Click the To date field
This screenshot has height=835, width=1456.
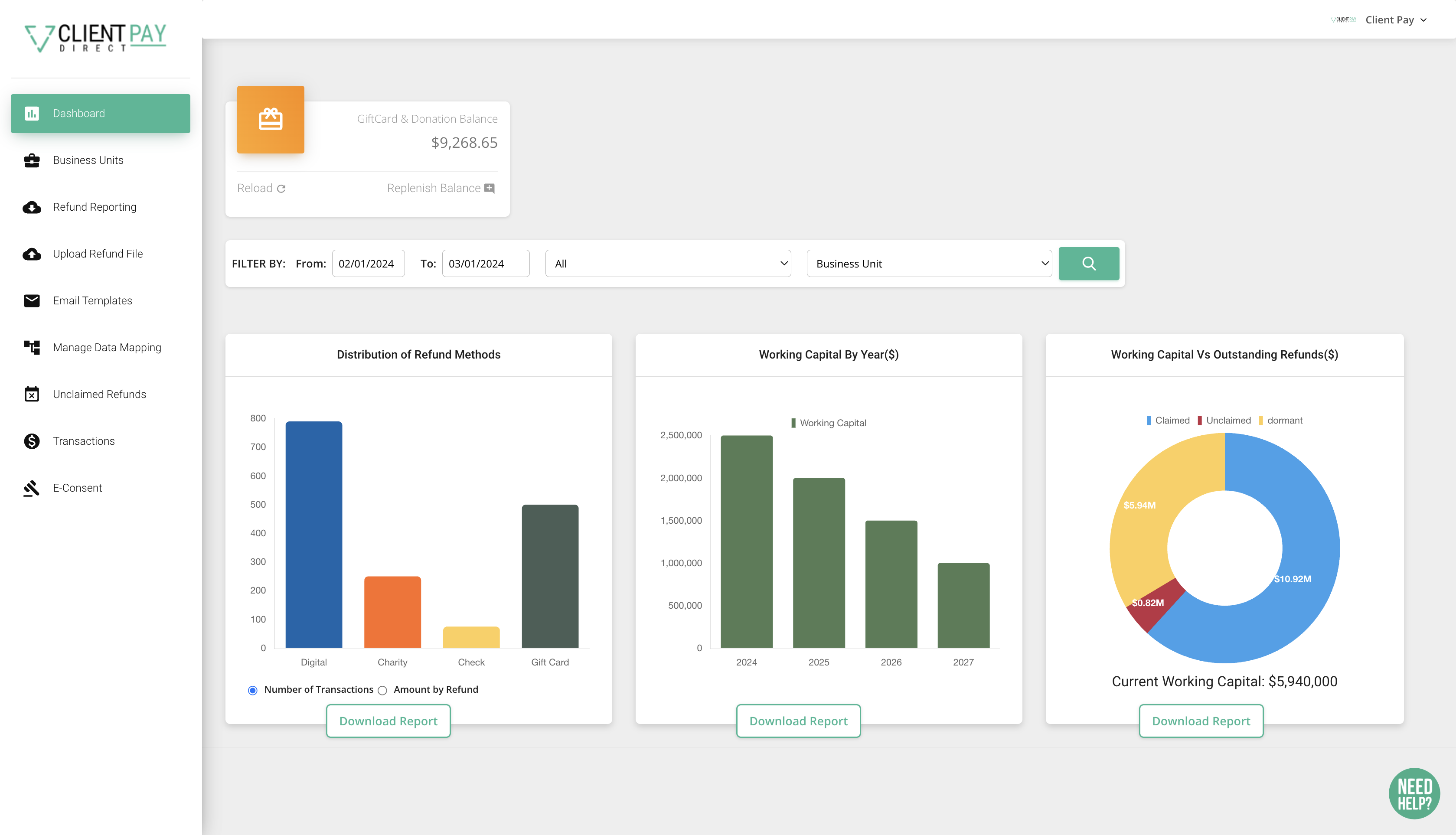486,264
